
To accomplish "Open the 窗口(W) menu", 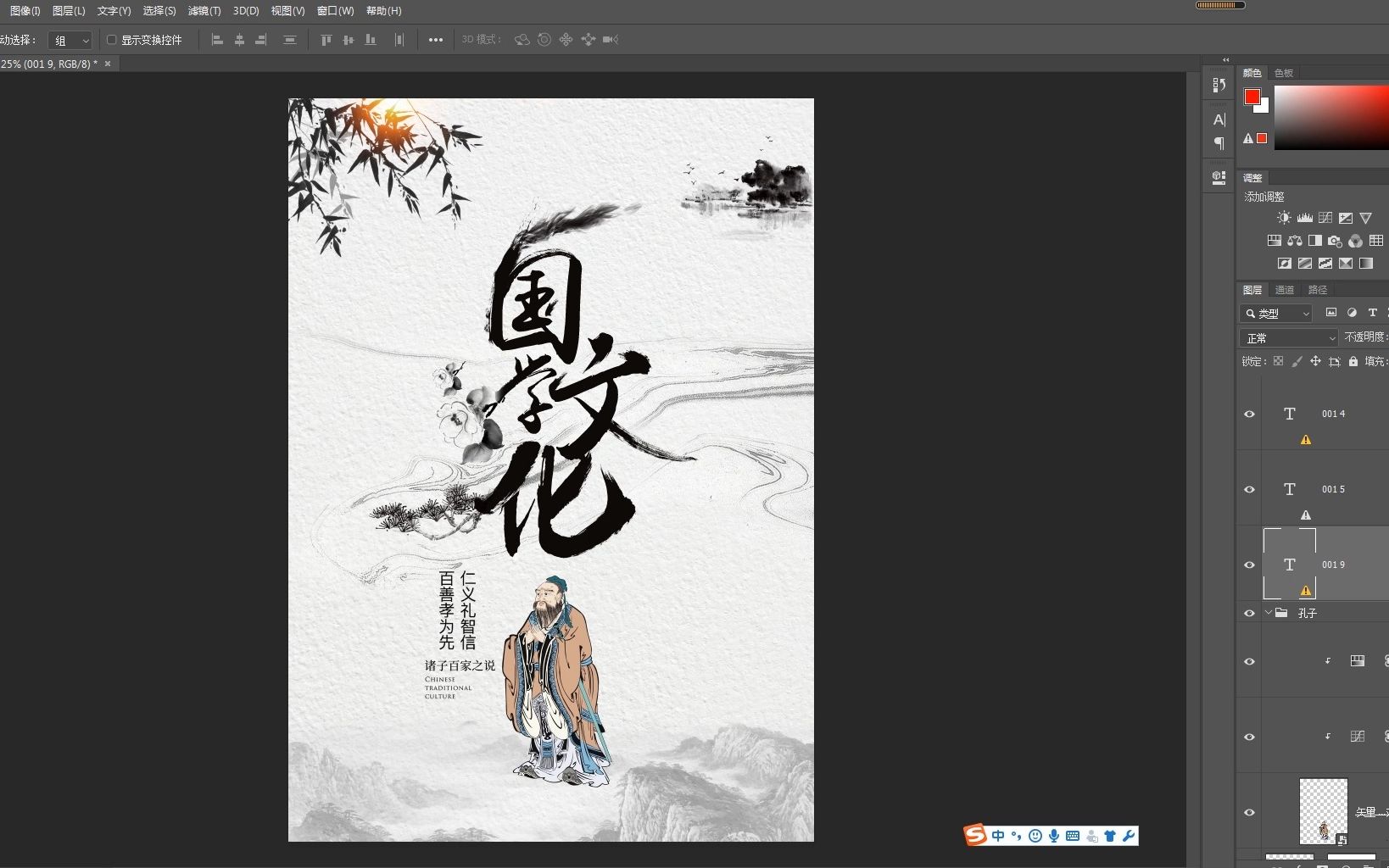I will coord(335,11).
